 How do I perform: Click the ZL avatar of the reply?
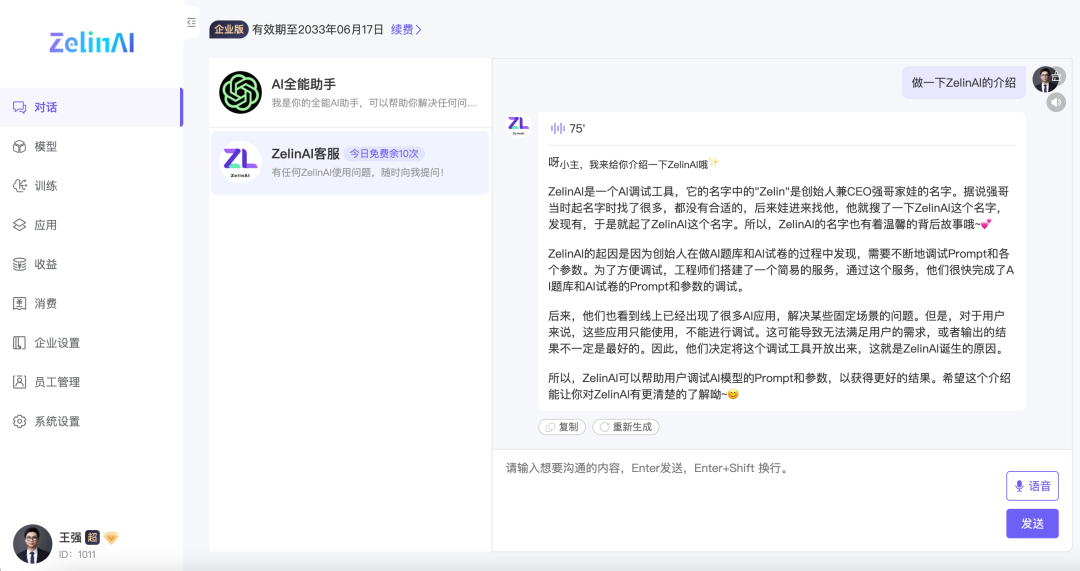point(519,125)
